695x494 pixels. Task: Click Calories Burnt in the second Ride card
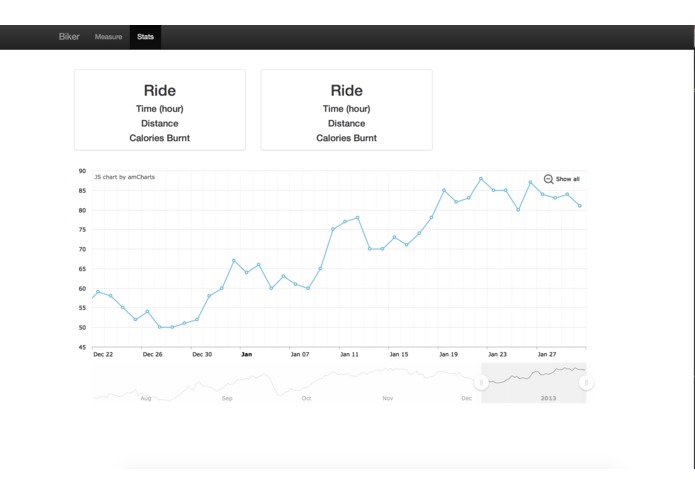347,138
